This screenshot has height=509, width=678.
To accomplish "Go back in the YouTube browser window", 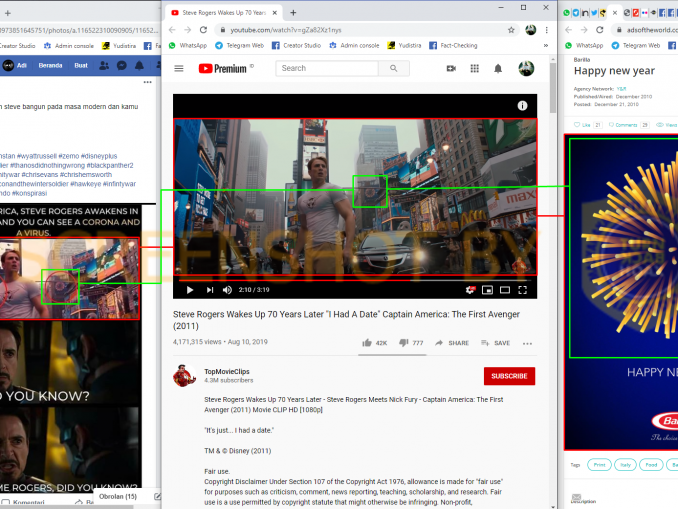I will pos(172,30).
